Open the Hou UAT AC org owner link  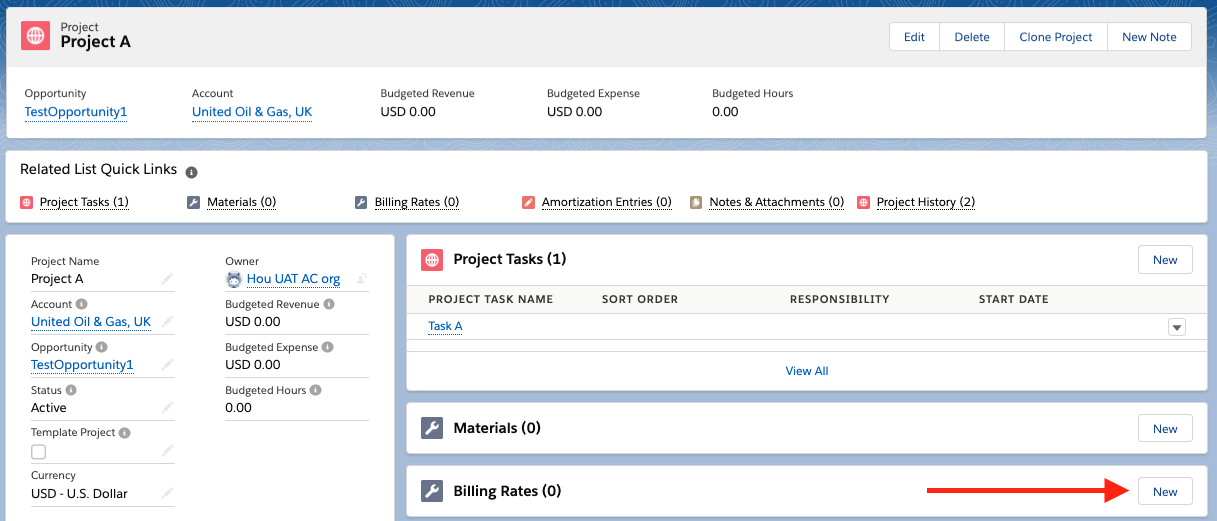[294, 279]
